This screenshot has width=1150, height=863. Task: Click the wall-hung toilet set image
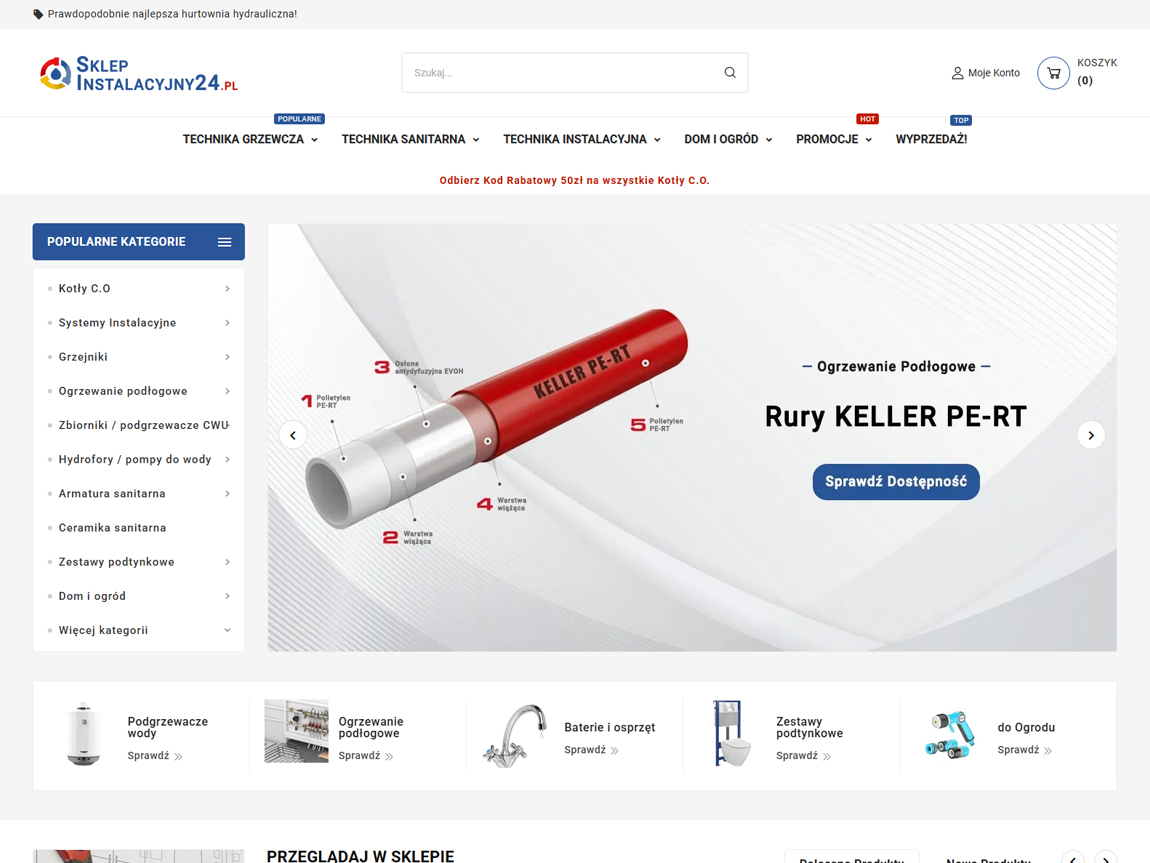click(732, 733)
